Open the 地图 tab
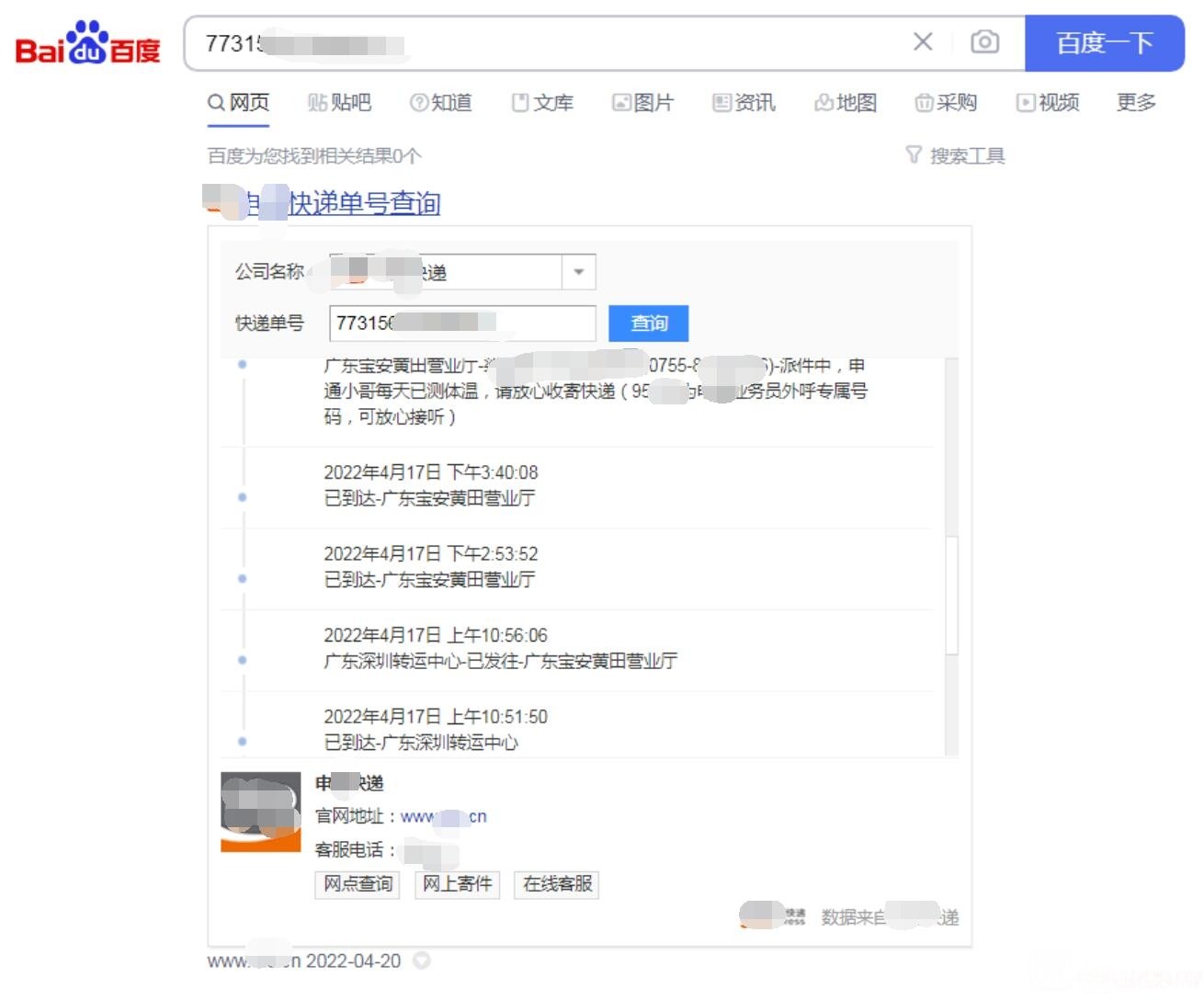Image resolution: width=1204 pixels, height=1000 pixels. click(x=846, y=103)
